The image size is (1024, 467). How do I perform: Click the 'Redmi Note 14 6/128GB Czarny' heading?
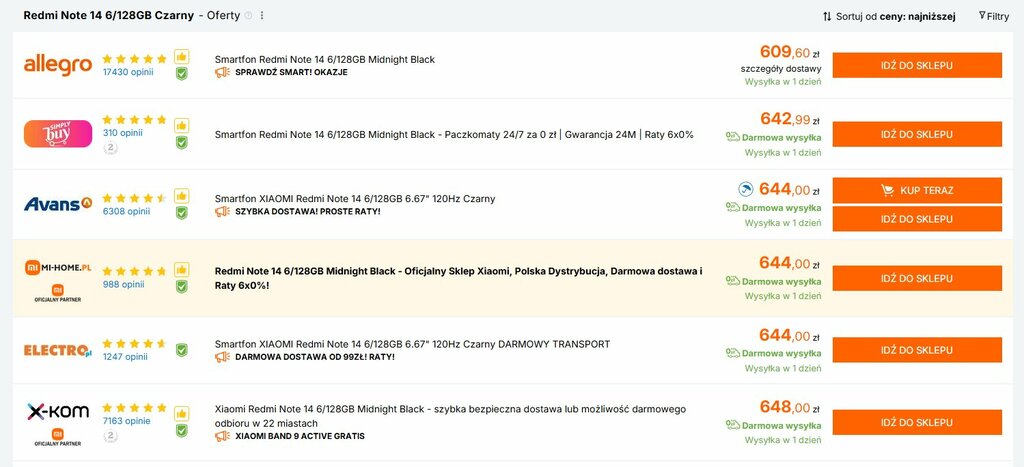[x=108, y=16]
